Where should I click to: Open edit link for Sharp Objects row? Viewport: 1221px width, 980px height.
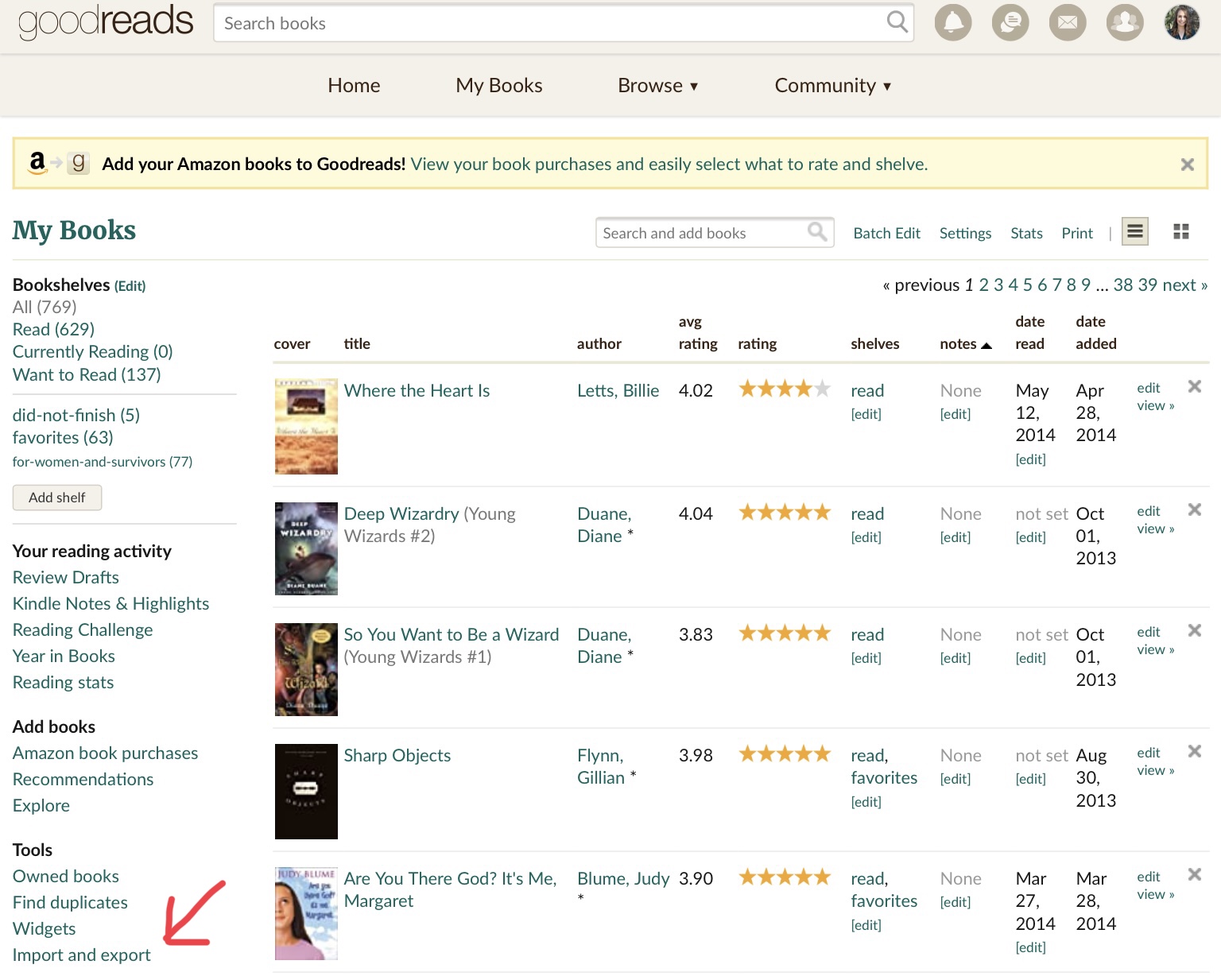(1148, 752)
